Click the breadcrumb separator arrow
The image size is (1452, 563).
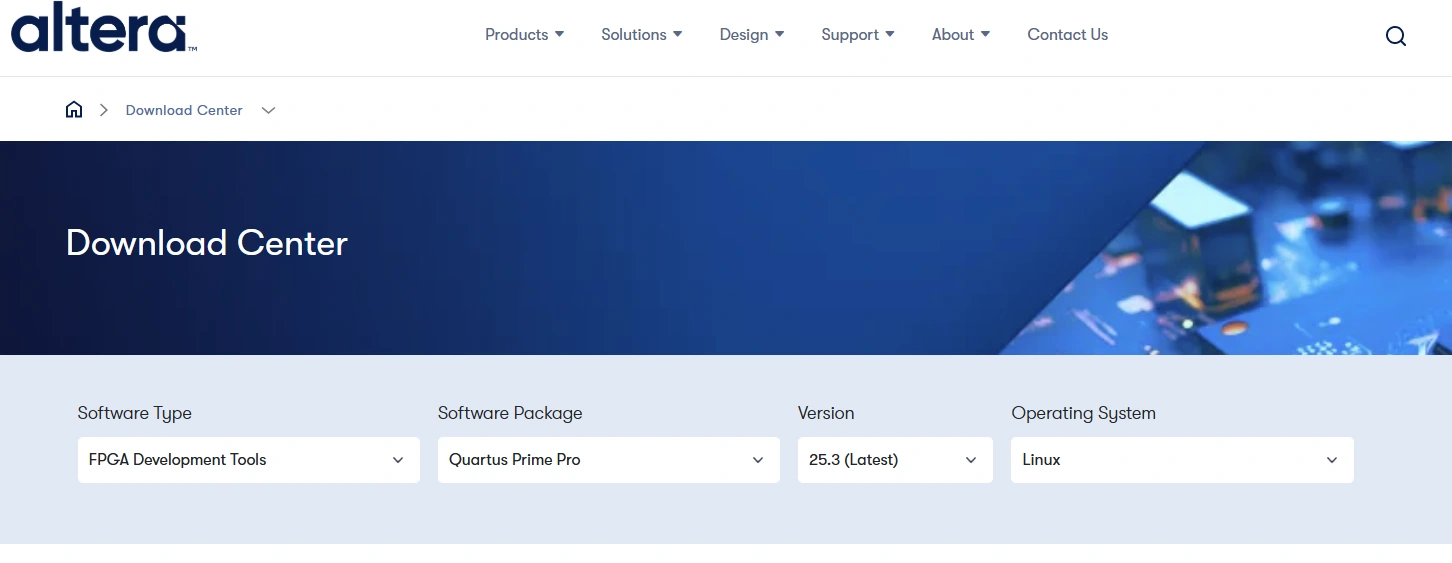pyautogui.click(x=103, y=110)
